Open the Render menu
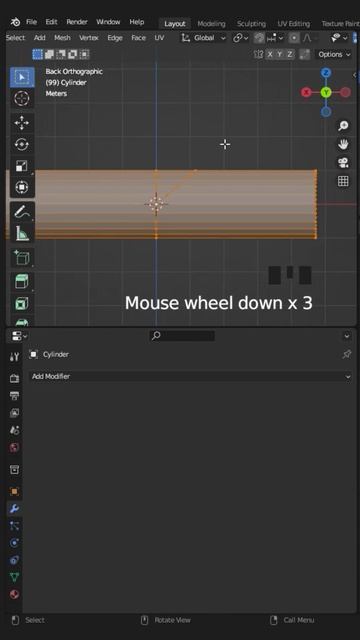Screen dimensions: 360x640 click(77, 22)
